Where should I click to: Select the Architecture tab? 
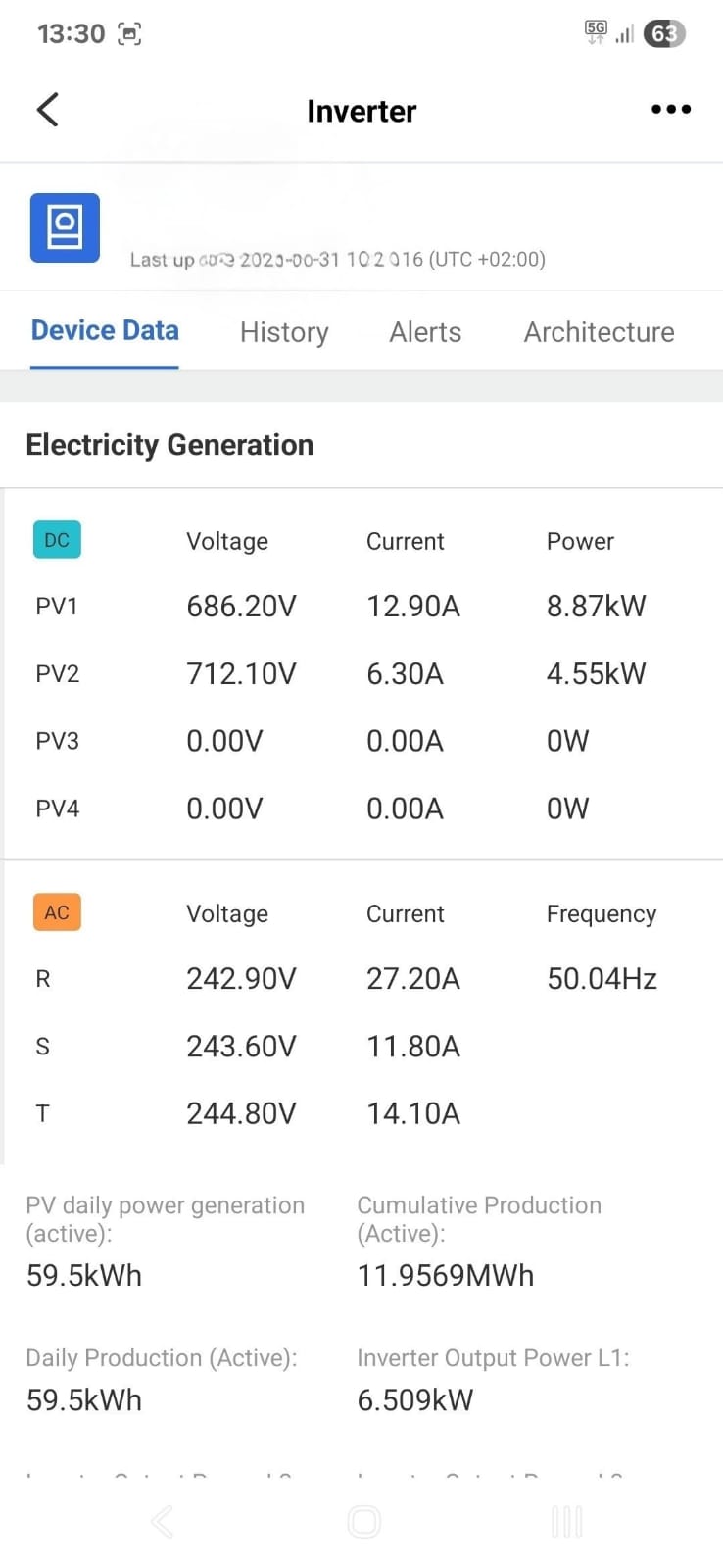point(599,332)
